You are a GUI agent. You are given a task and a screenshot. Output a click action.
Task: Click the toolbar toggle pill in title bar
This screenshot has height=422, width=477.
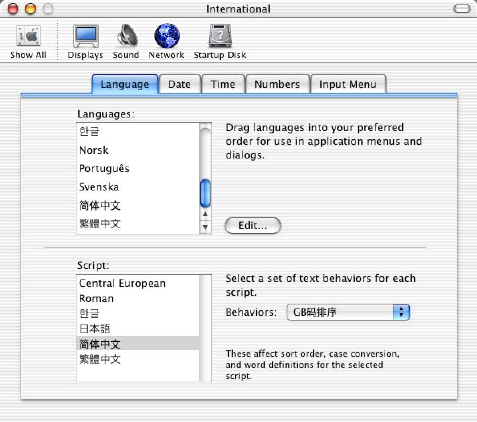462,9
